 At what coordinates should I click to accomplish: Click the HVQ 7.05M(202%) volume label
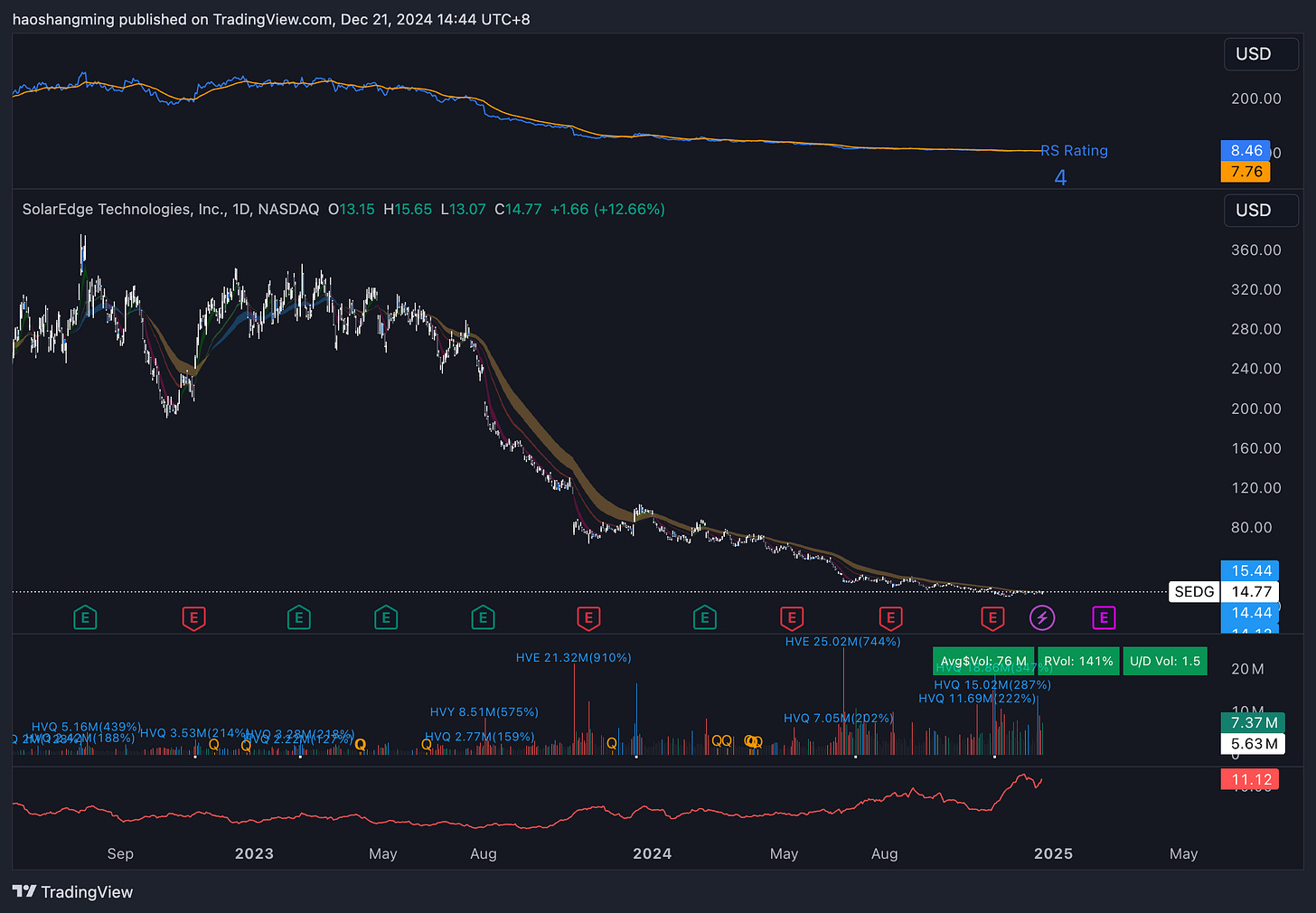838,719
